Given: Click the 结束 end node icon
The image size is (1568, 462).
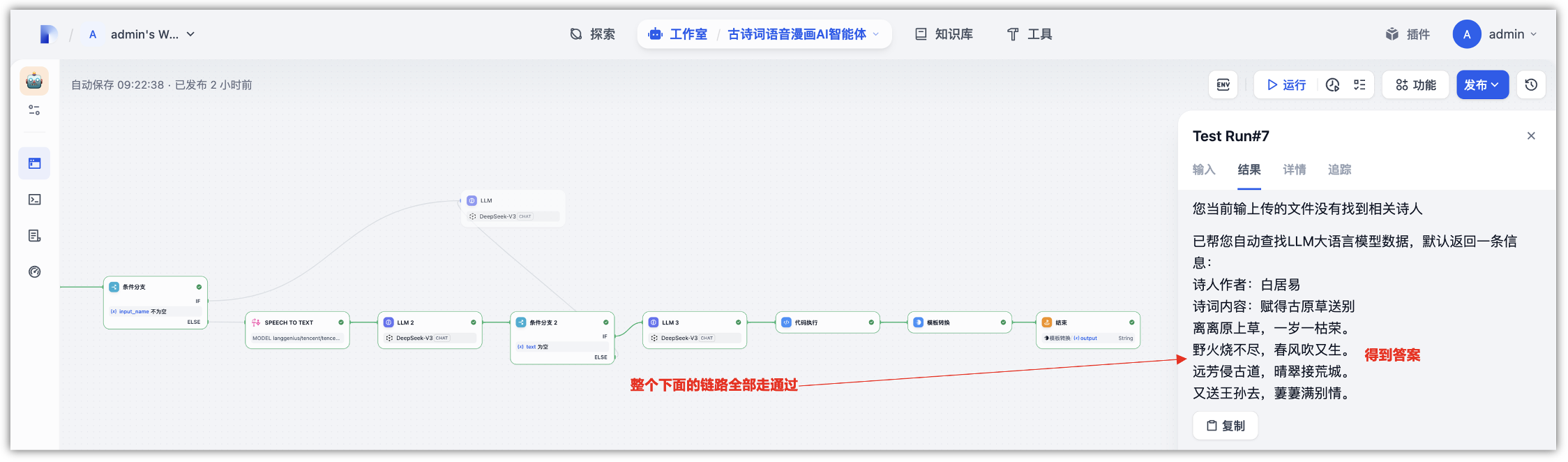Looking at the screenshot, I should [1047, 322].
